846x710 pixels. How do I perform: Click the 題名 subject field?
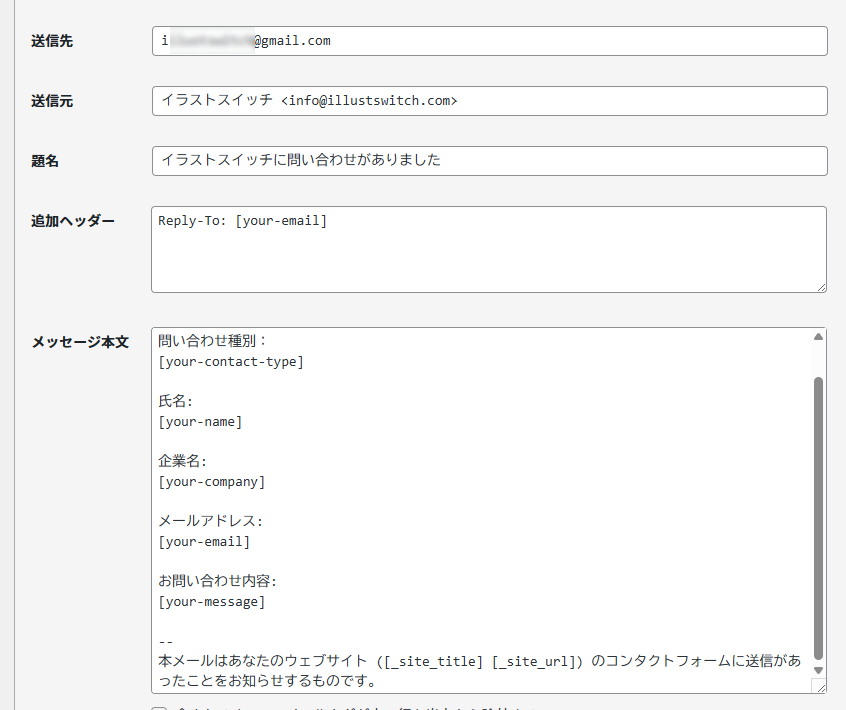pos(489,161)
